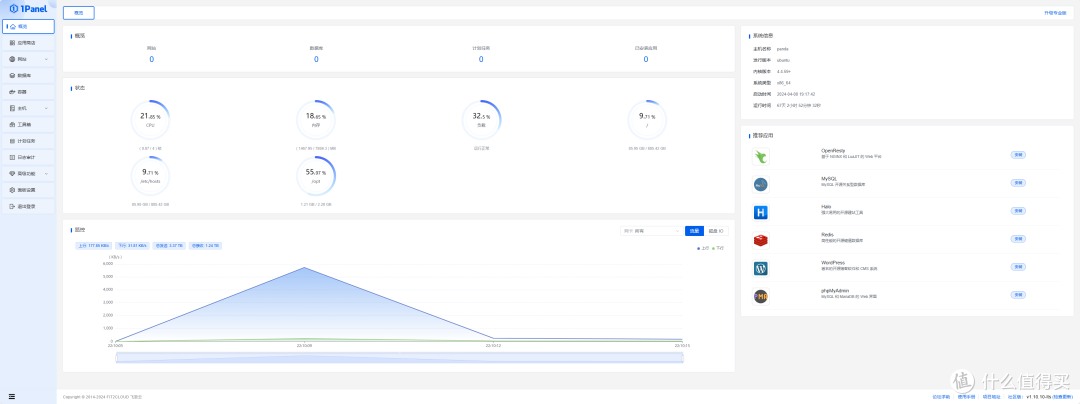Click boot time 2024-04-08 value

point(796,94)
